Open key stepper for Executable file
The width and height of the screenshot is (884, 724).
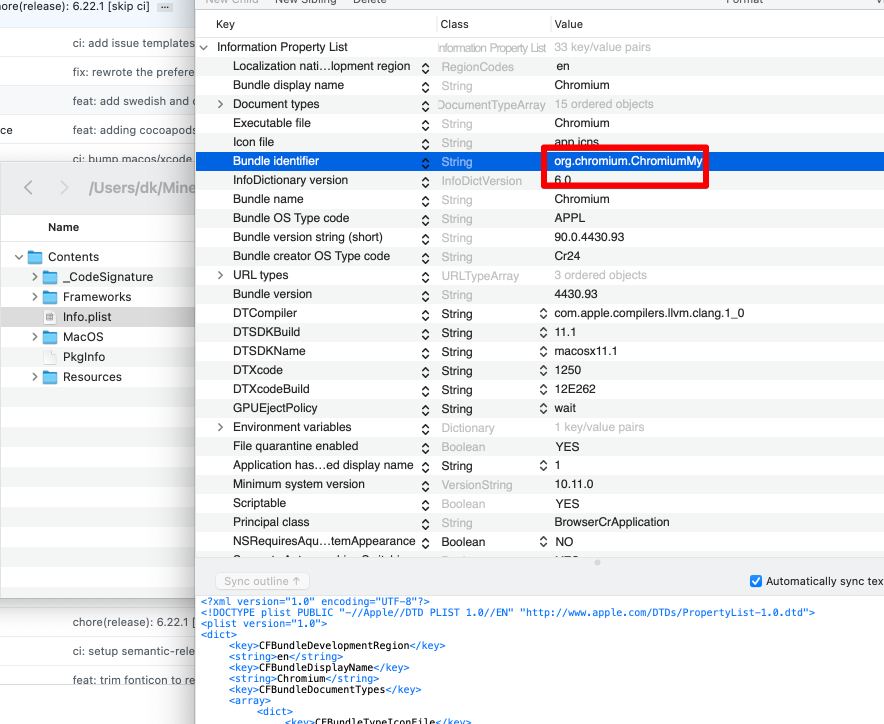coord(426,125)
